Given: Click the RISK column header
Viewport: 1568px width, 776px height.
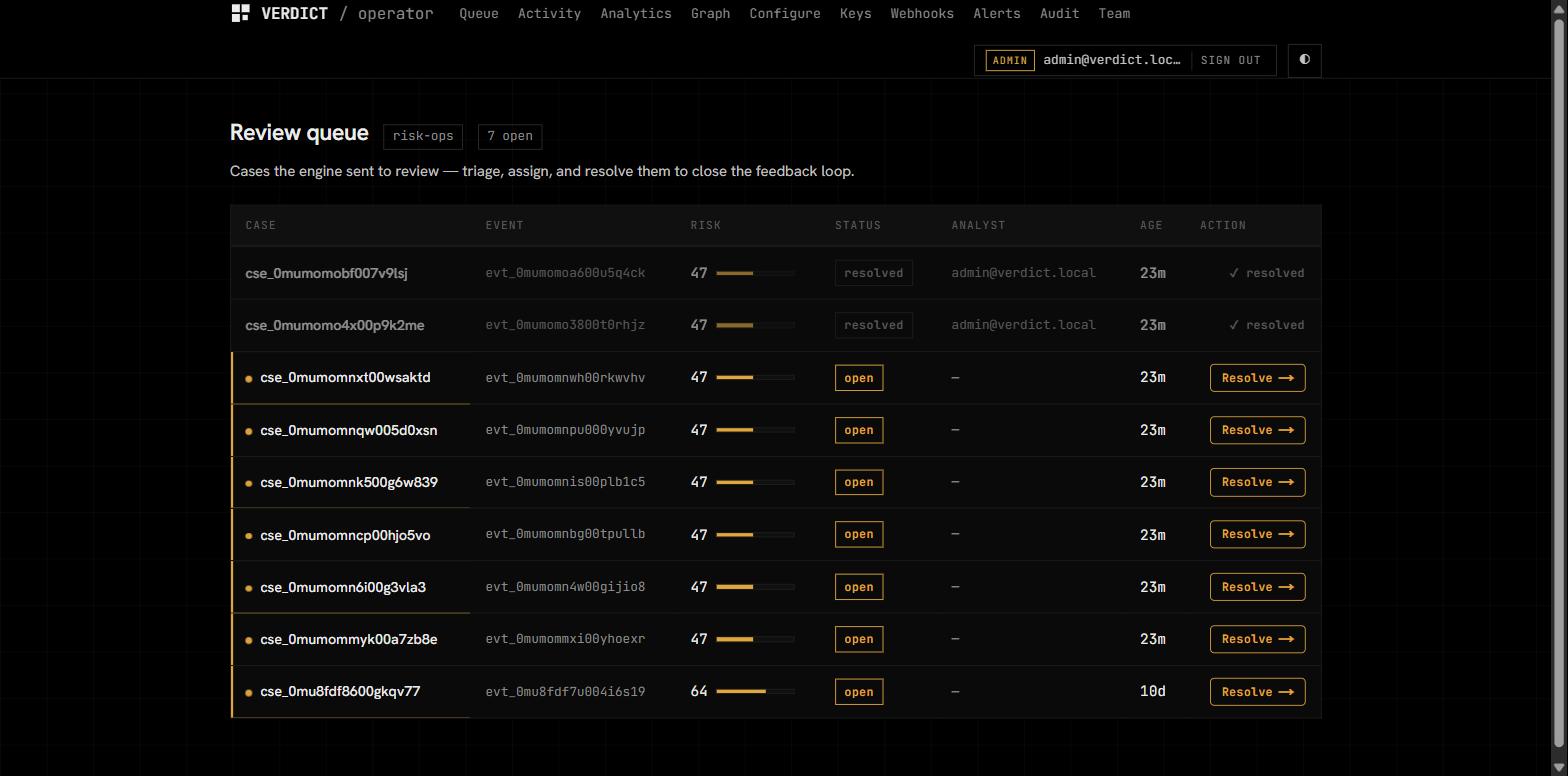Looking at the screenshot, I should pos(705,225).
